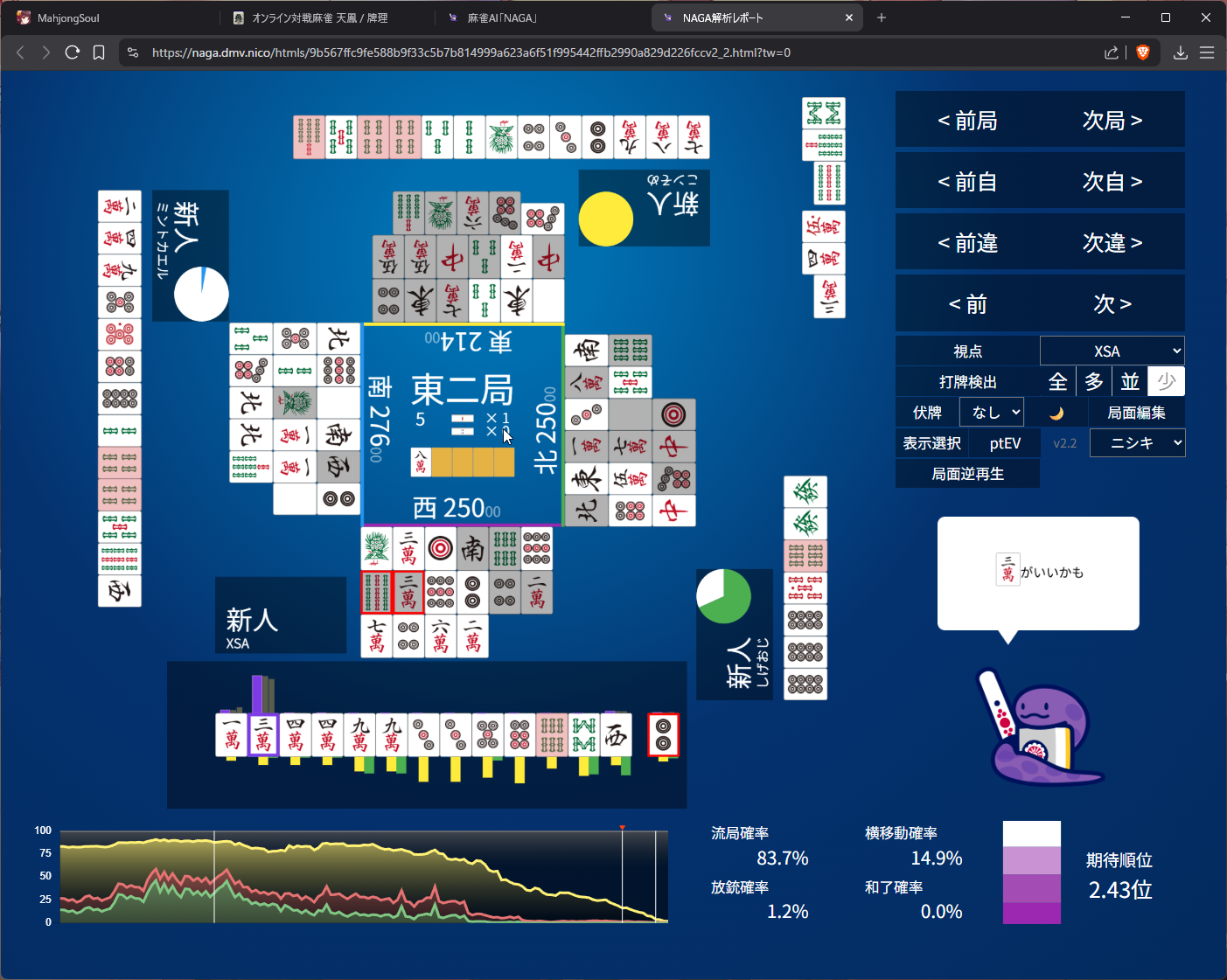Viewport: 1227px width, 980px height.
Task: Toggle the crescent moon night mode icon
Action: tap(1056, 413)
